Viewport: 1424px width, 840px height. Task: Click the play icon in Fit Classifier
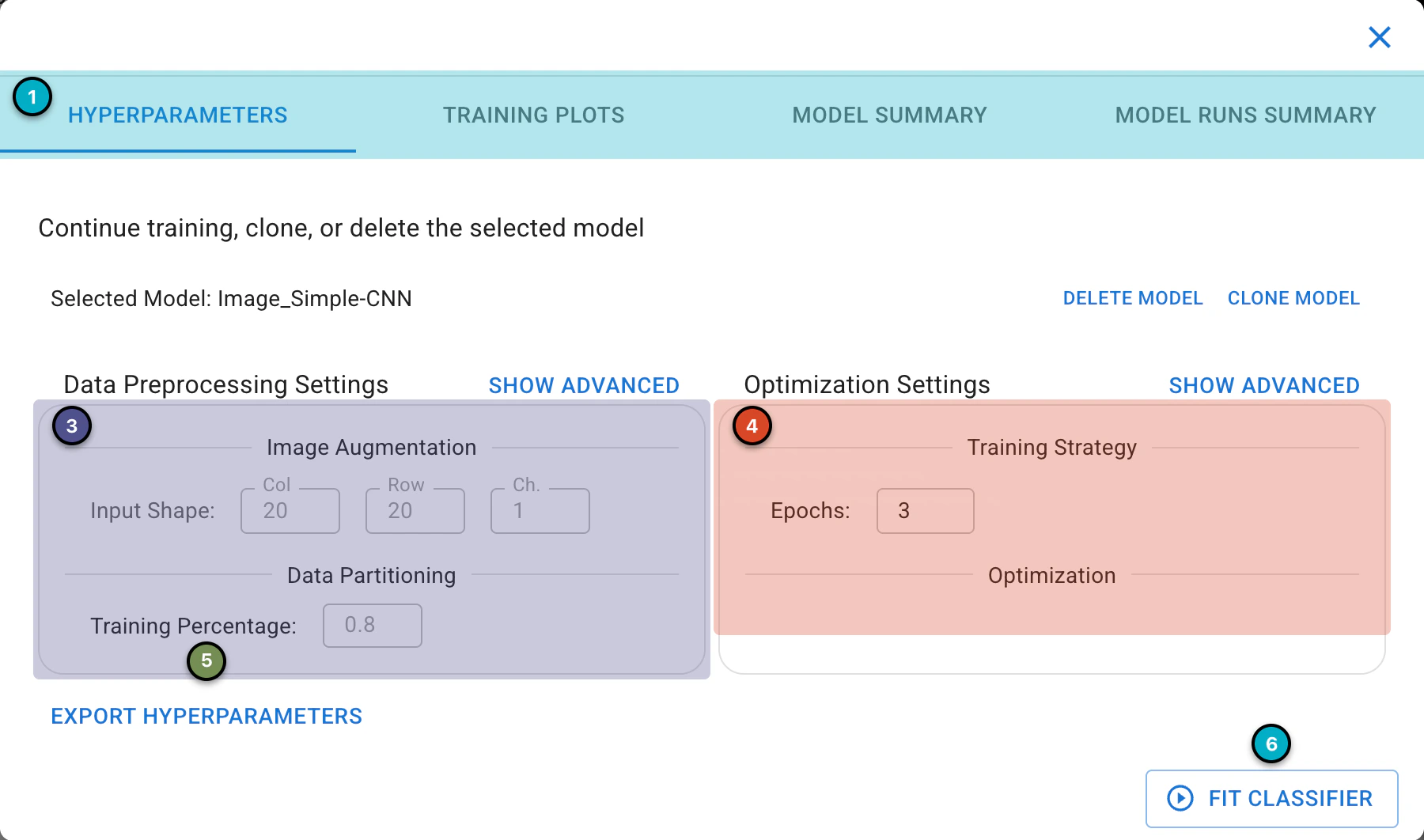[x=1180, y=798]
